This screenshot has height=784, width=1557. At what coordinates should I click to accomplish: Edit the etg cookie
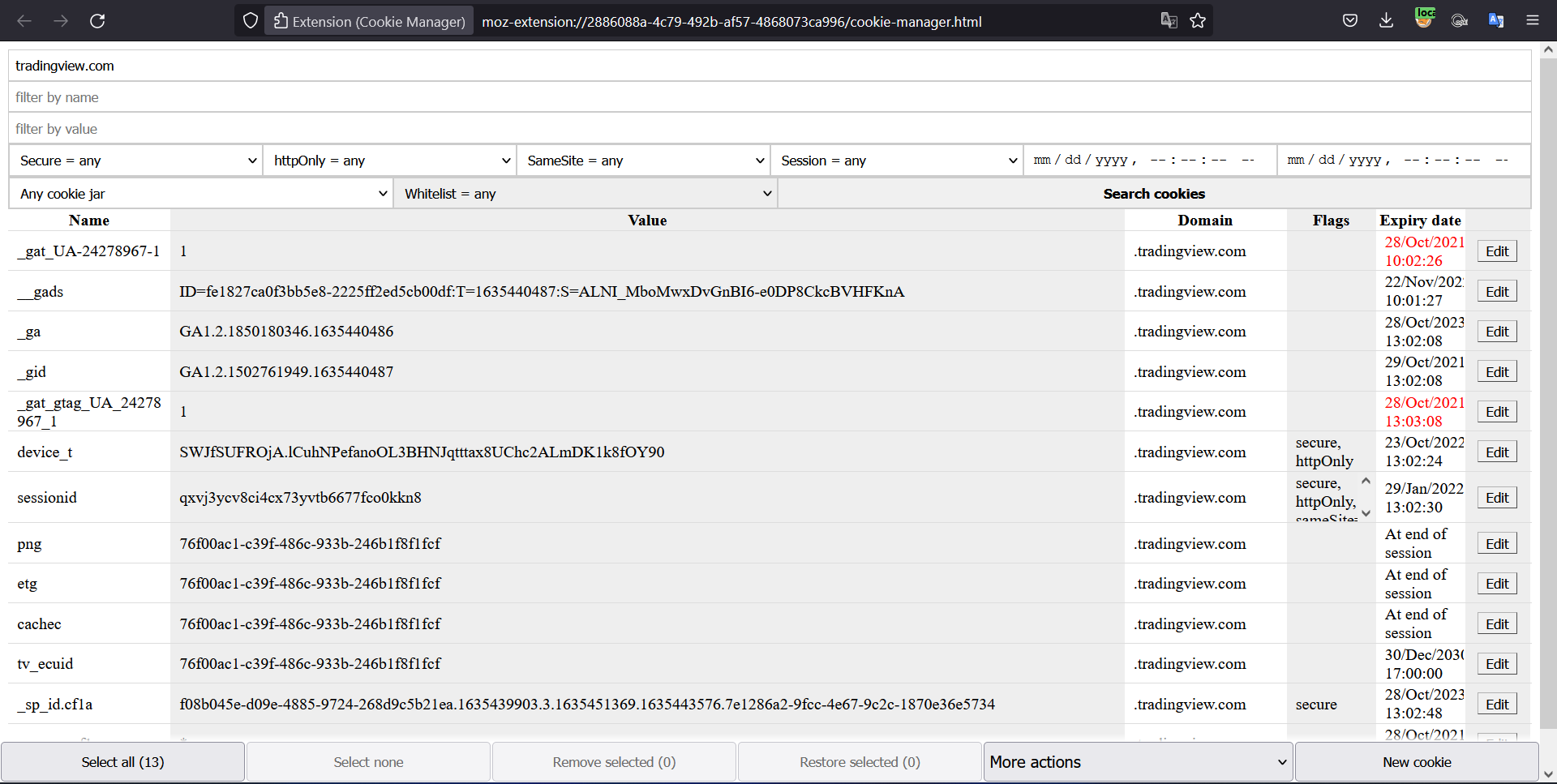click(1497, 584)
